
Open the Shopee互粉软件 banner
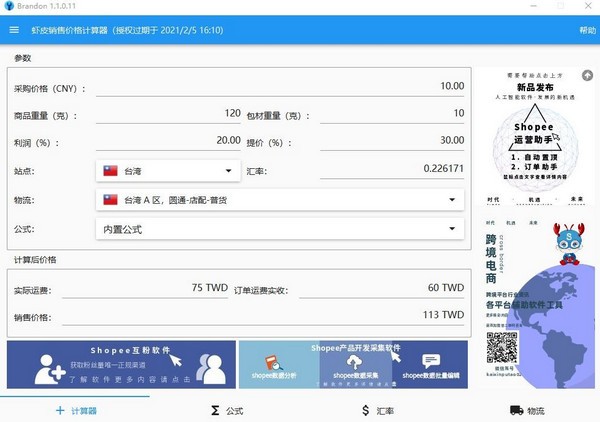click(x=121, y=365)
